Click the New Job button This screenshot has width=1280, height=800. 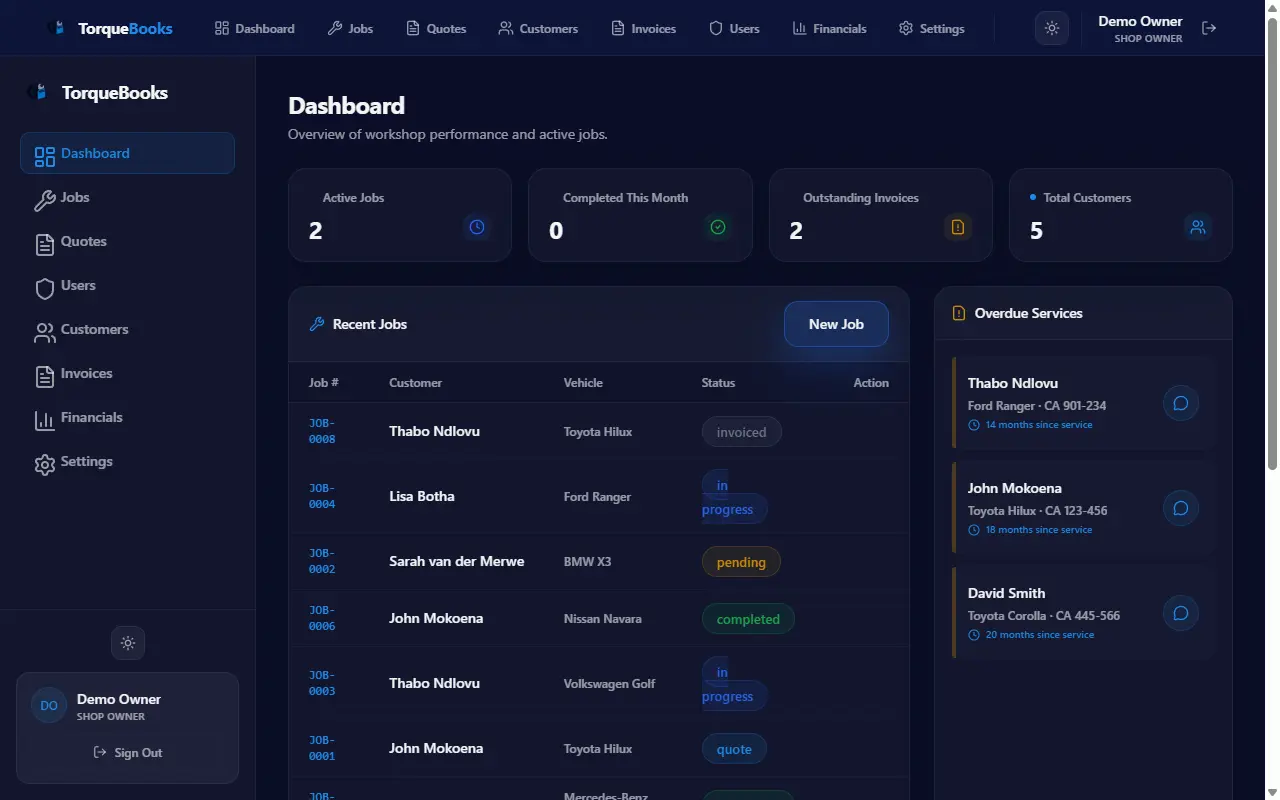pos(836,324)
